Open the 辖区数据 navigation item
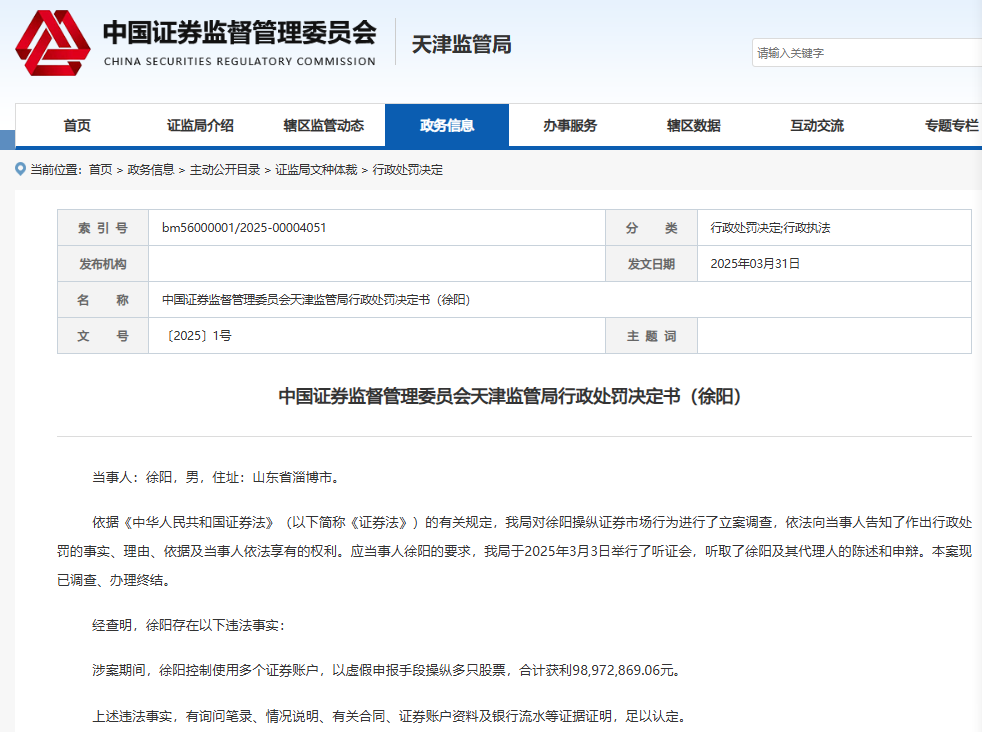982x732 pixels. tap(693, 126)
